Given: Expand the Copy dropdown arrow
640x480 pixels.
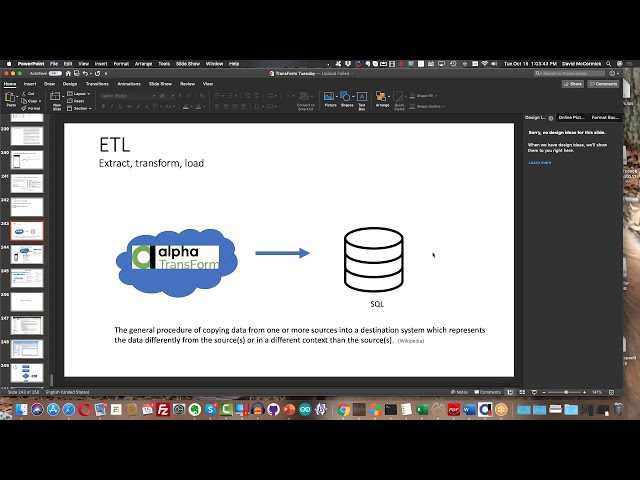Looking at the screenshot, I should tap(40, 101).
